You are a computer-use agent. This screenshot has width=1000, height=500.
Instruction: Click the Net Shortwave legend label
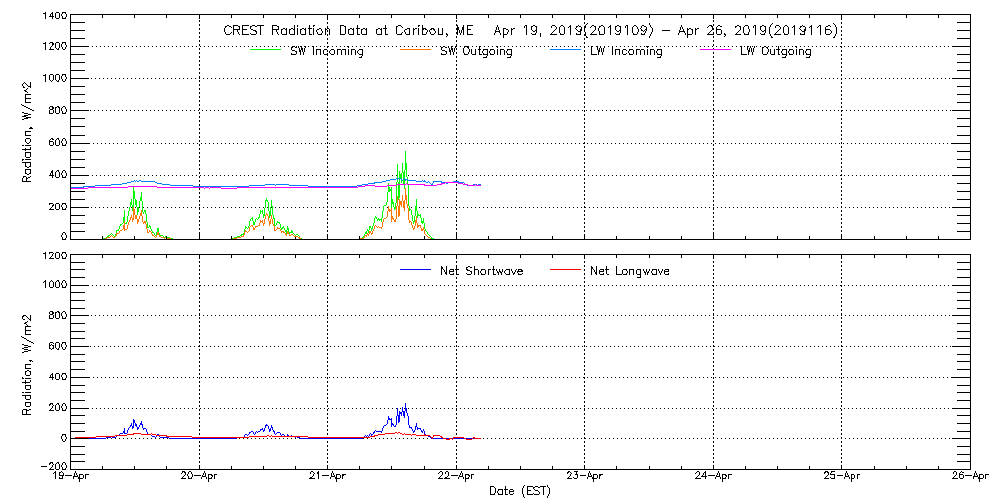[484, 271]
